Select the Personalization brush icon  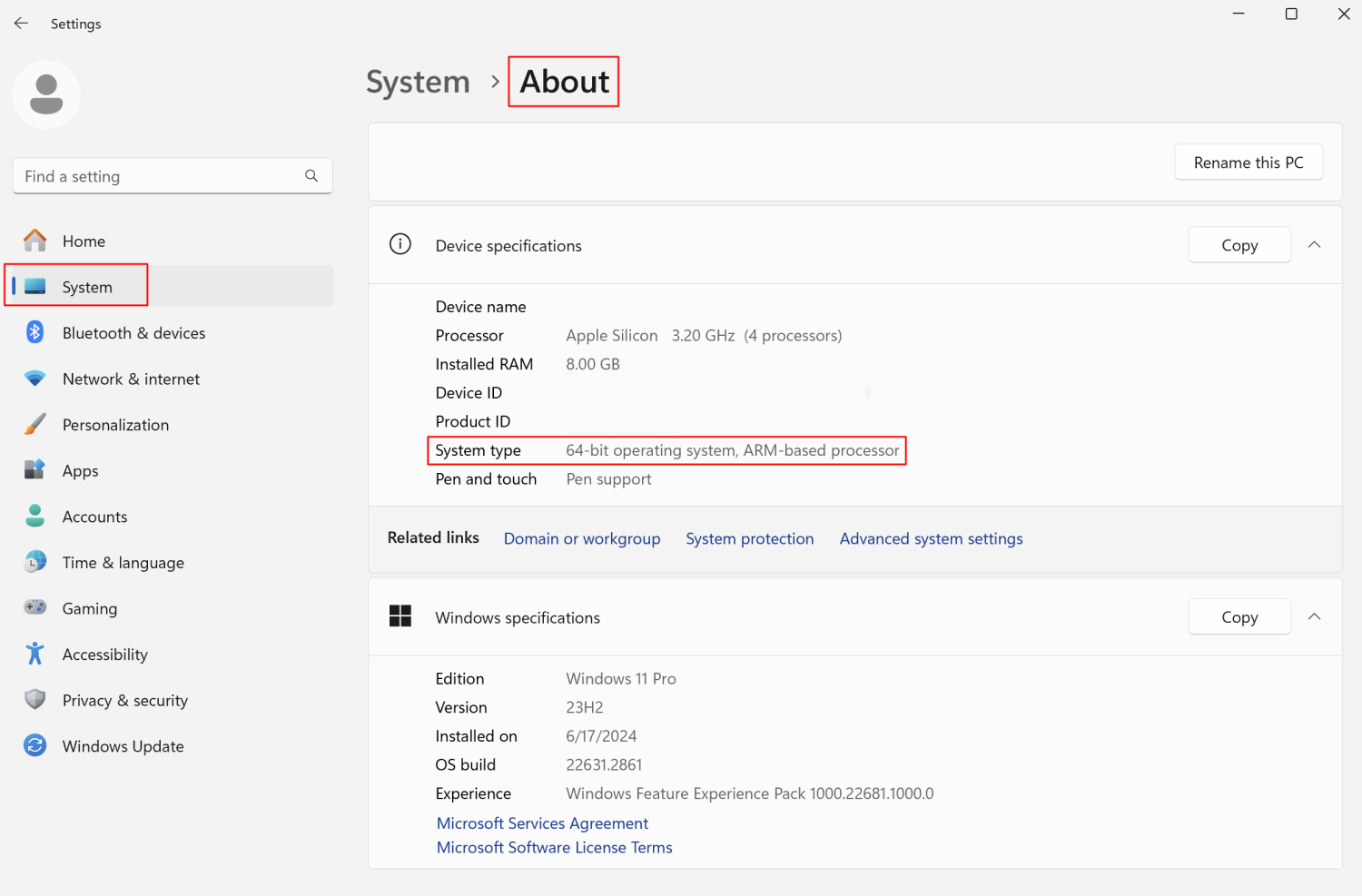click(x=35, y=424)
